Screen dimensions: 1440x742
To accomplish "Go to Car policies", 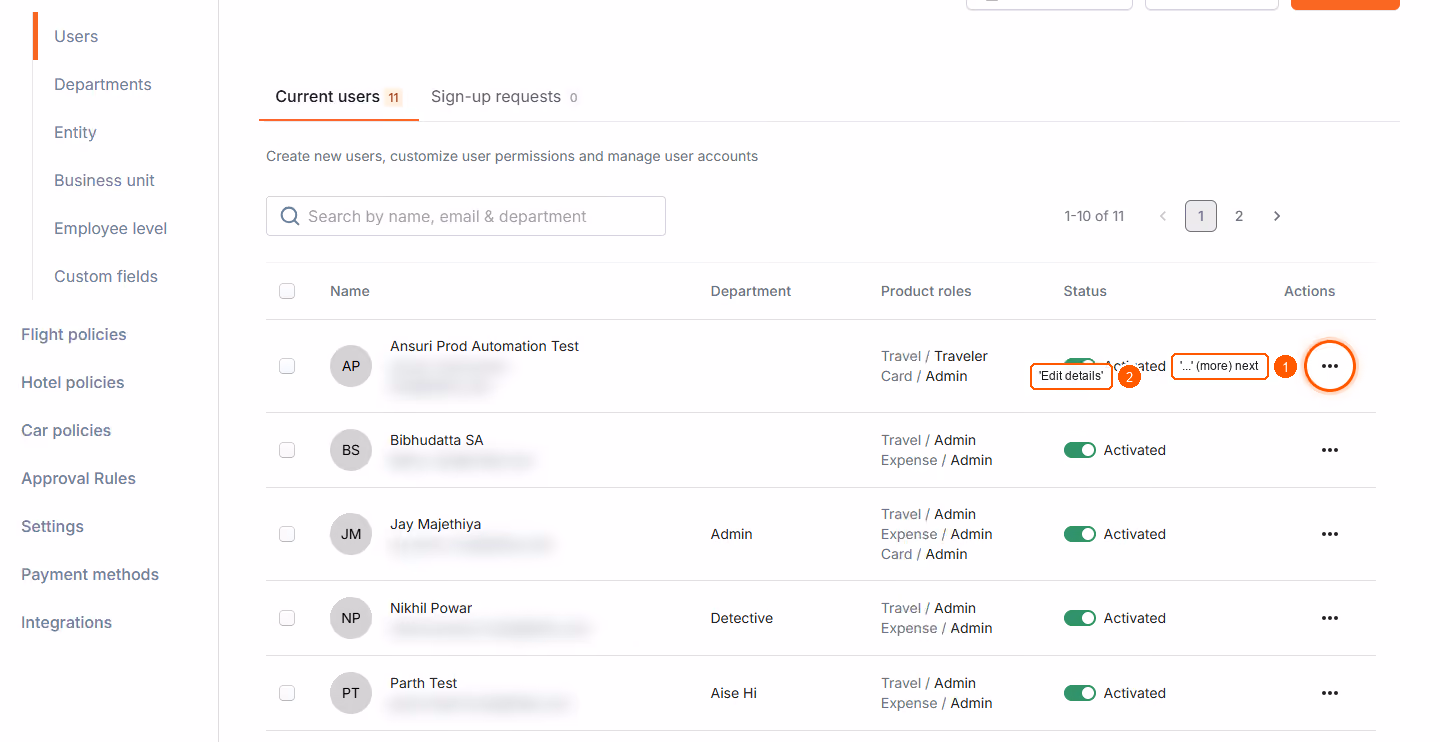I will (66, 430).
